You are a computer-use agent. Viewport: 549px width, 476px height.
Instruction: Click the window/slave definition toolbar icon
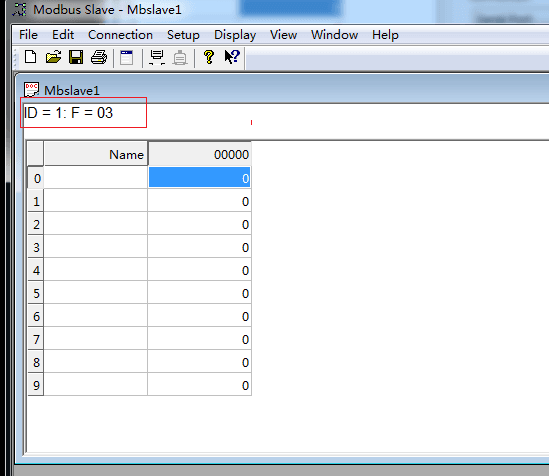(126, 57)
